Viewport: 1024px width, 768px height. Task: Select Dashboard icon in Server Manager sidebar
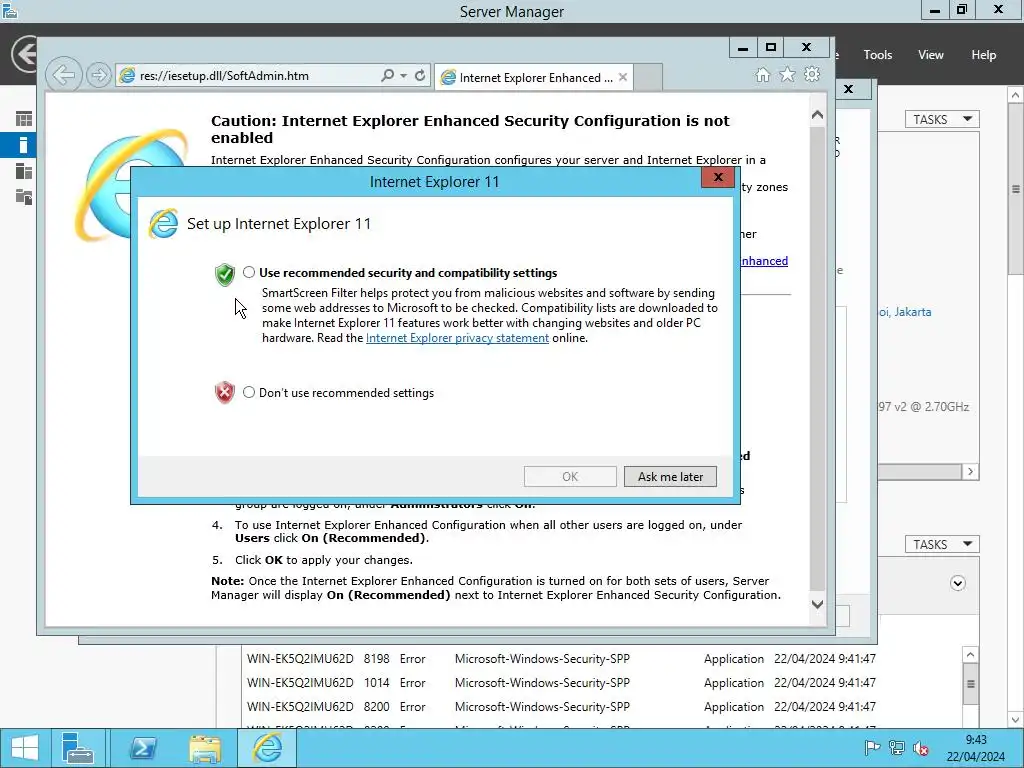24,119
